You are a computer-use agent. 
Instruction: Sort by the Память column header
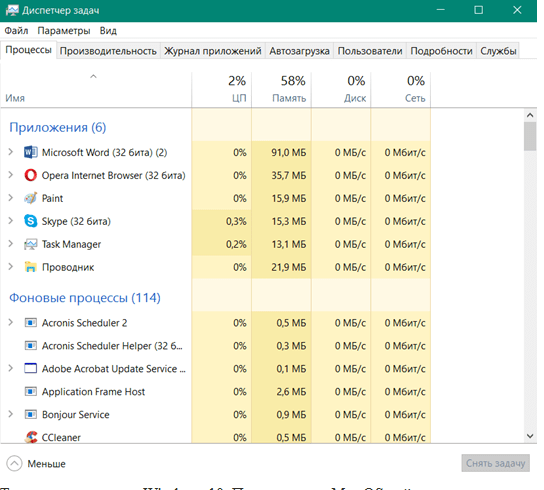click(x=281, y=90)
